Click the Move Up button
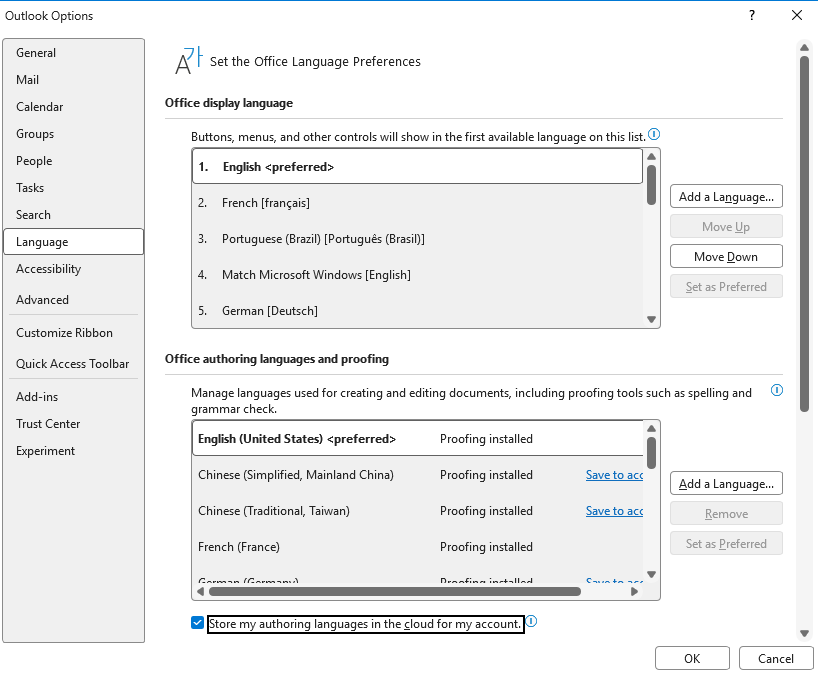Viewport: 818px width, 677px height. (x=726, y=227)
